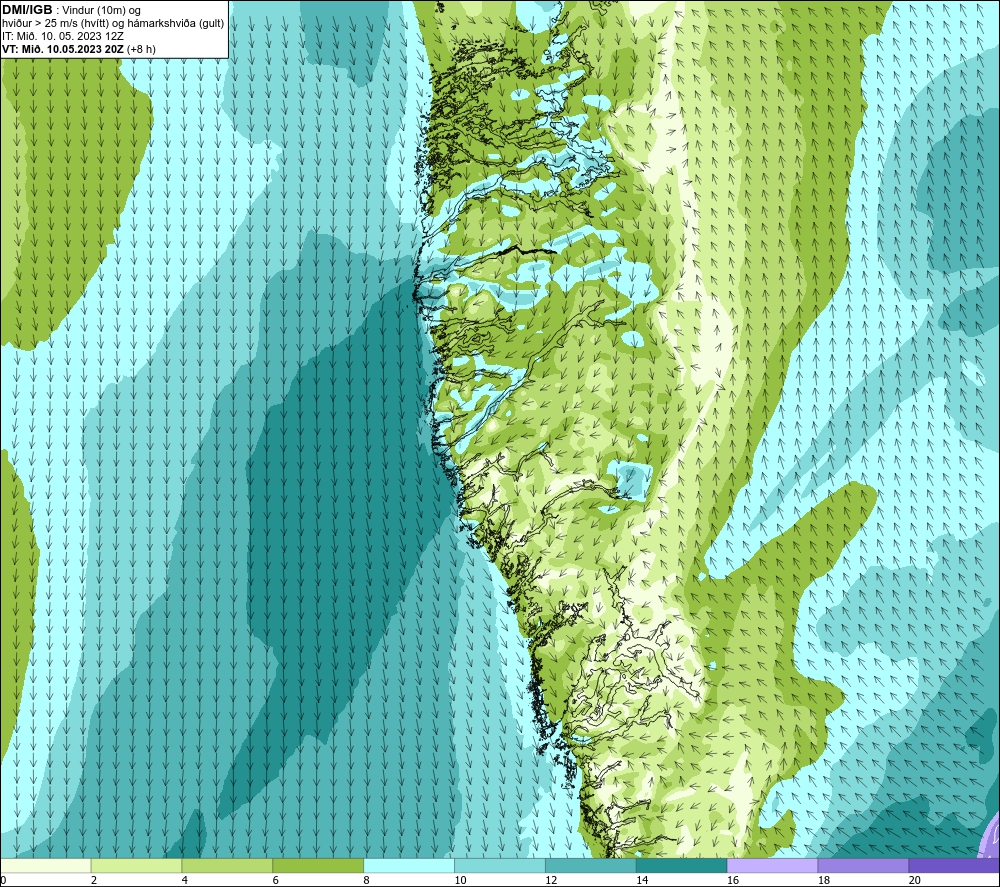Click the light green 2–4 m/s legend swatch
Screen dimensions: 1000x887
[x=136, y=865]
